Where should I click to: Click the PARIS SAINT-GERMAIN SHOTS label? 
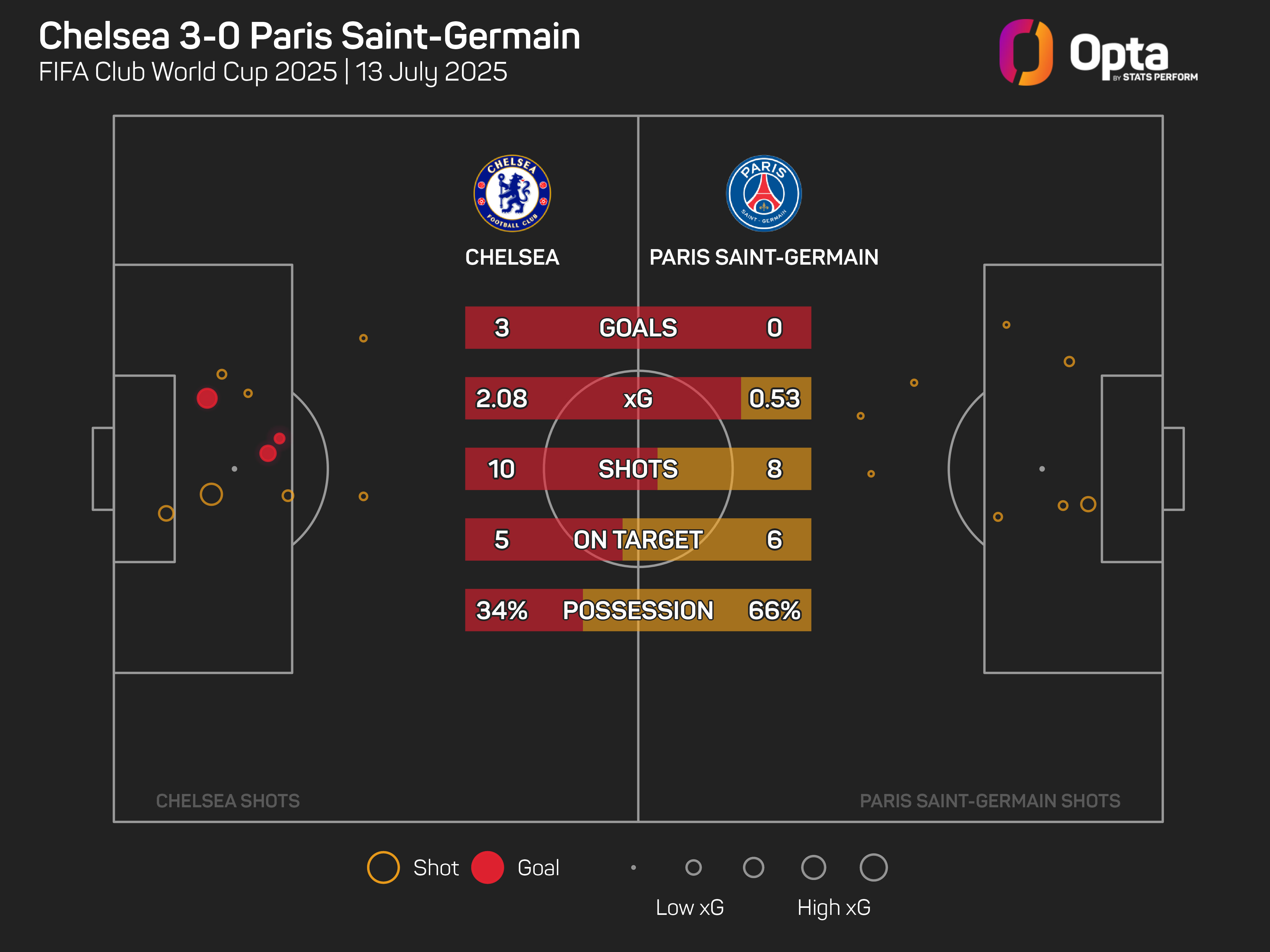(990, 801)
